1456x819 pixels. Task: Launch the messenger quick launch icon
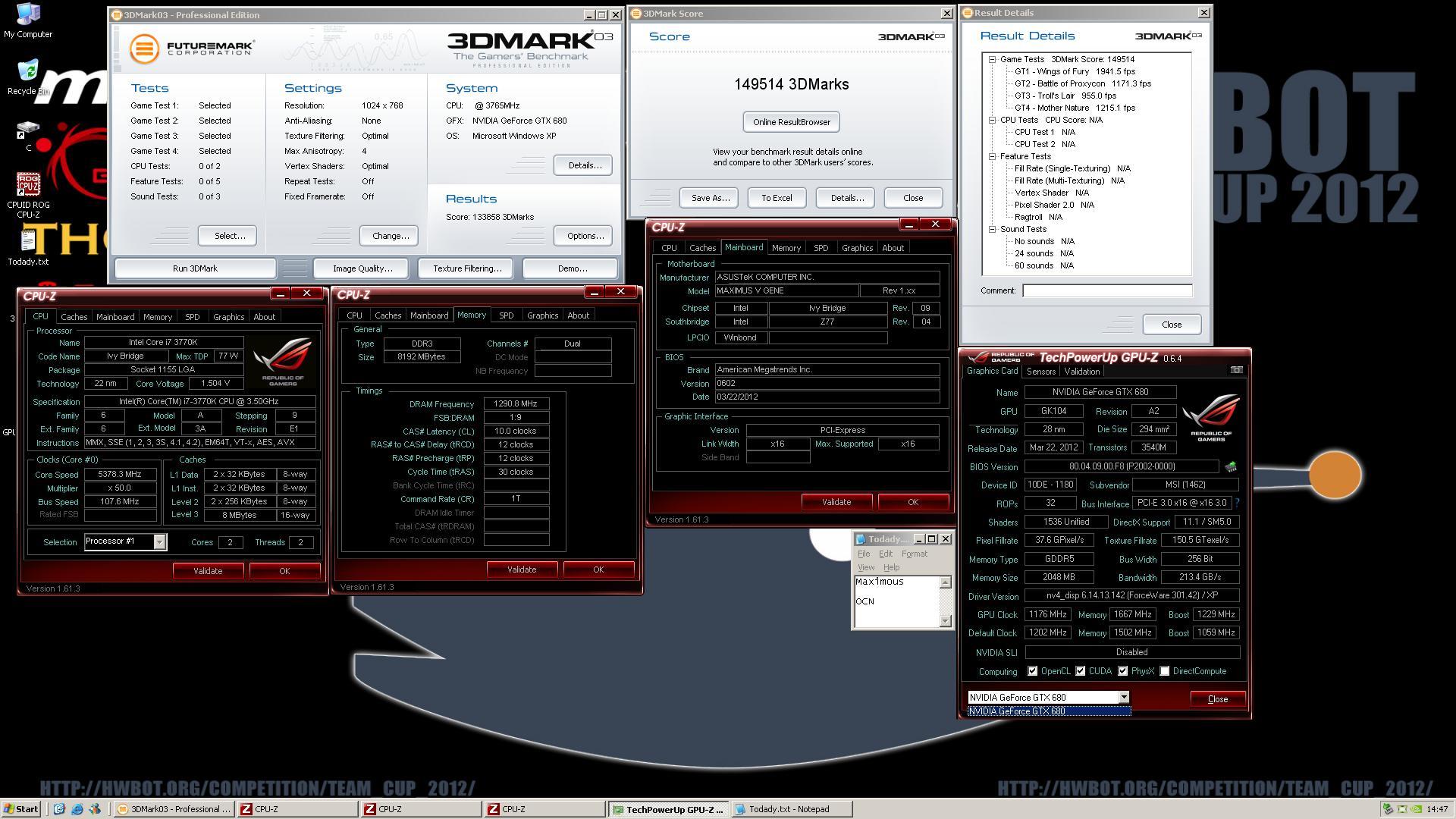point(94,809)
